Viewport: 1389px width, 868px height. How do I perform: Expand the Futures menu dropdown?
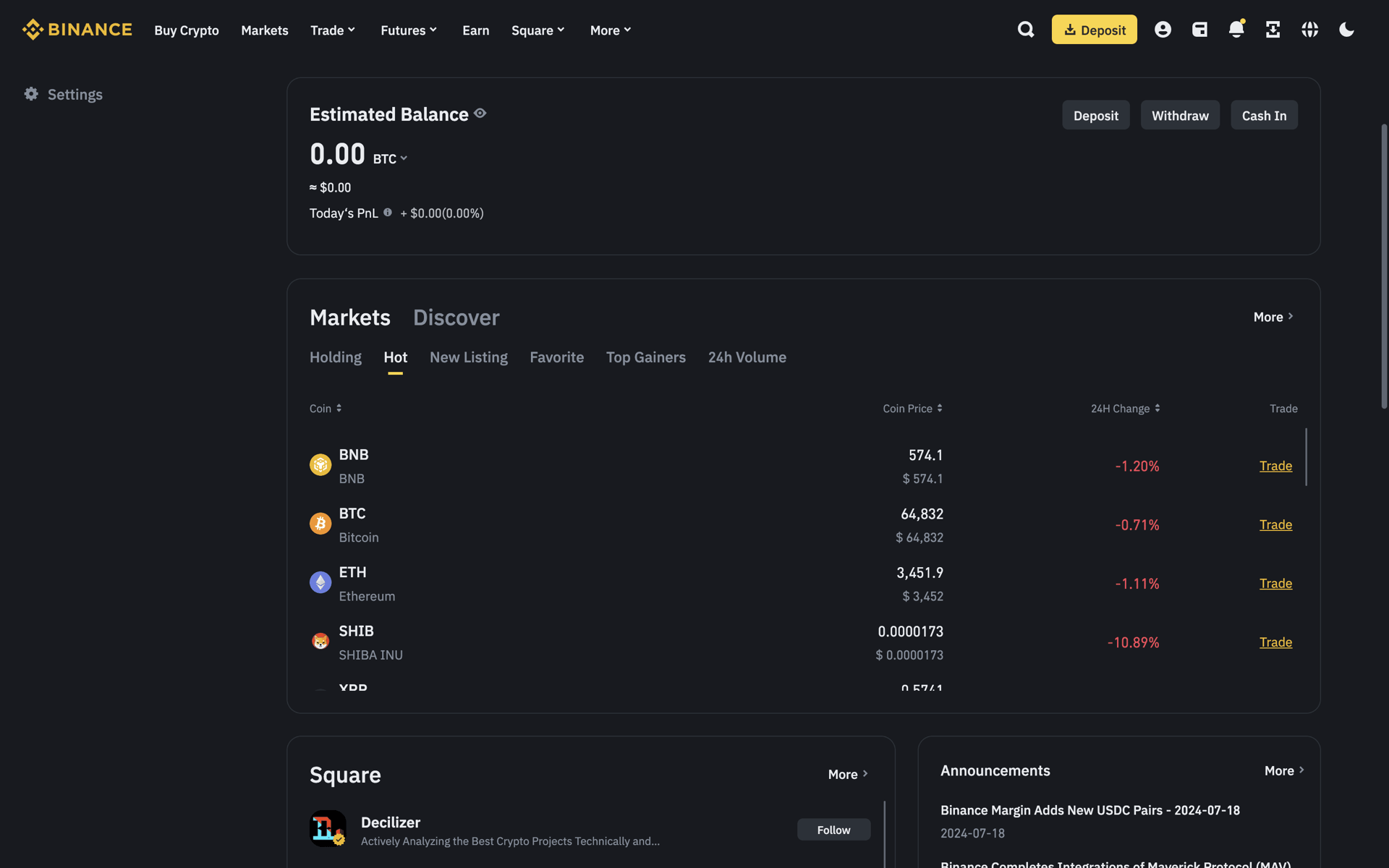(x=409, y=30)
